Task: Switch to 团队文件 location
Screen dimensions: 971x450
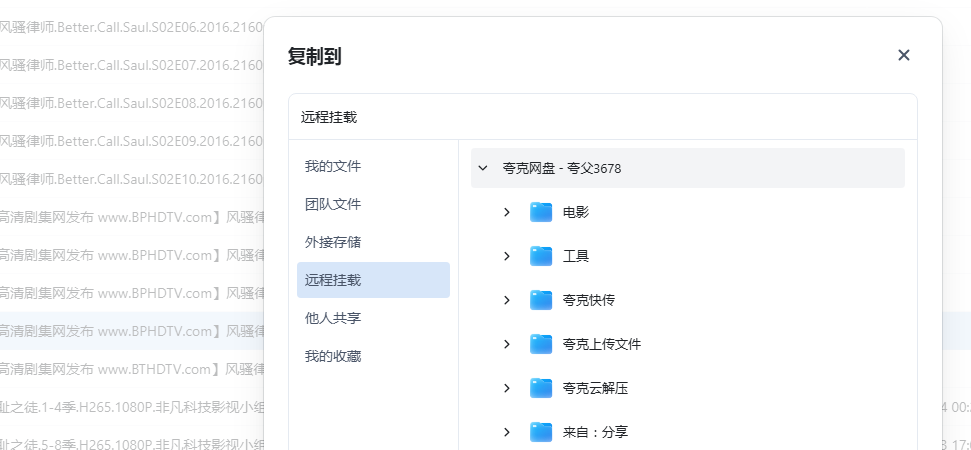Action: (x=333, y=204)
